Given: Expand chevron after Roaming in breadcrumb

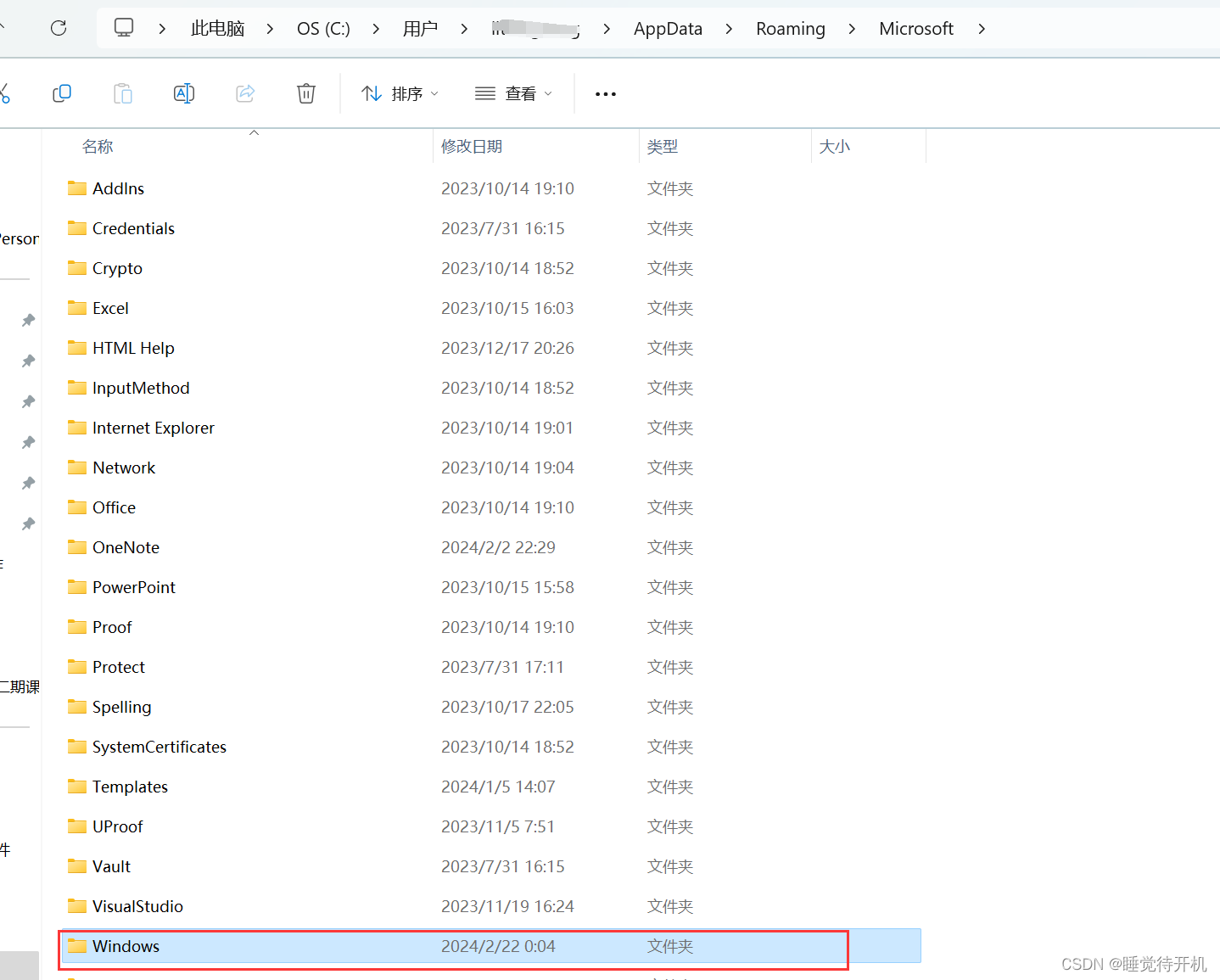Looking at the screenshot, I should pos(852,29).
